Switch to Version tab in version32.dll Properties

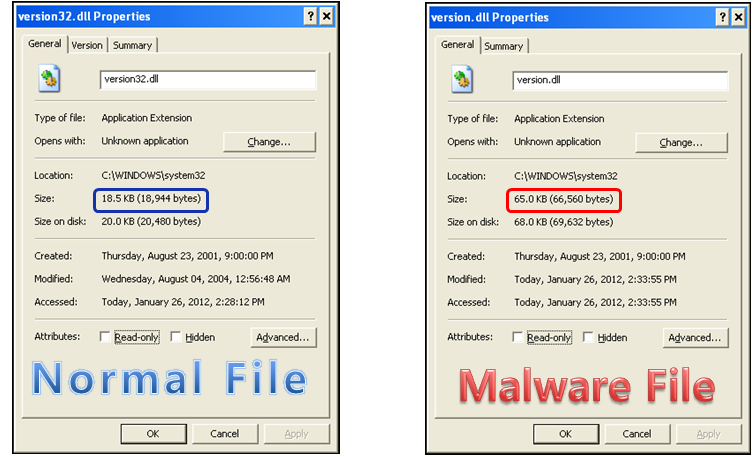87,45
